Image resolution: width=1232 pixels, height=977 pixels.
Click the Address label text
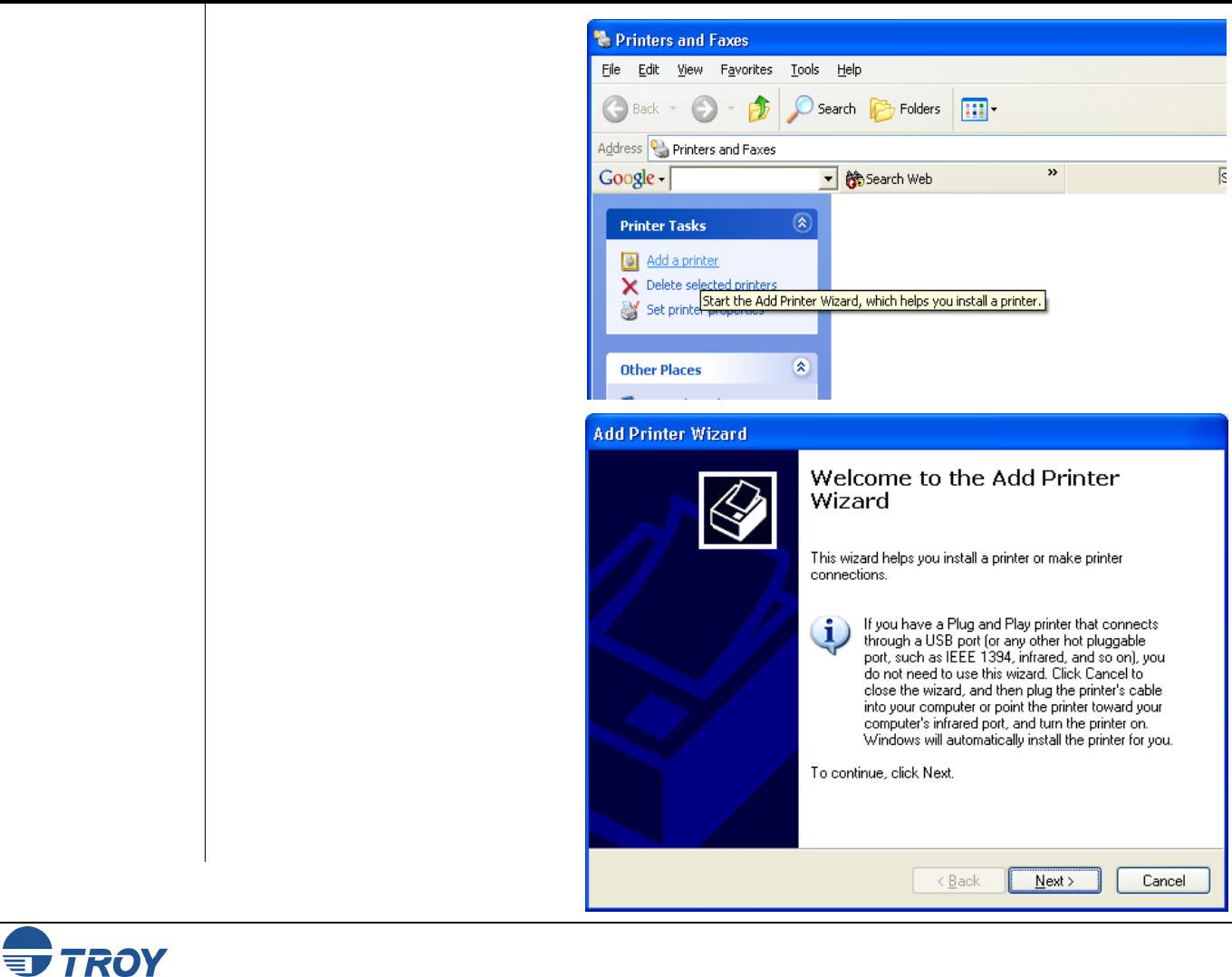click(620, 149)
